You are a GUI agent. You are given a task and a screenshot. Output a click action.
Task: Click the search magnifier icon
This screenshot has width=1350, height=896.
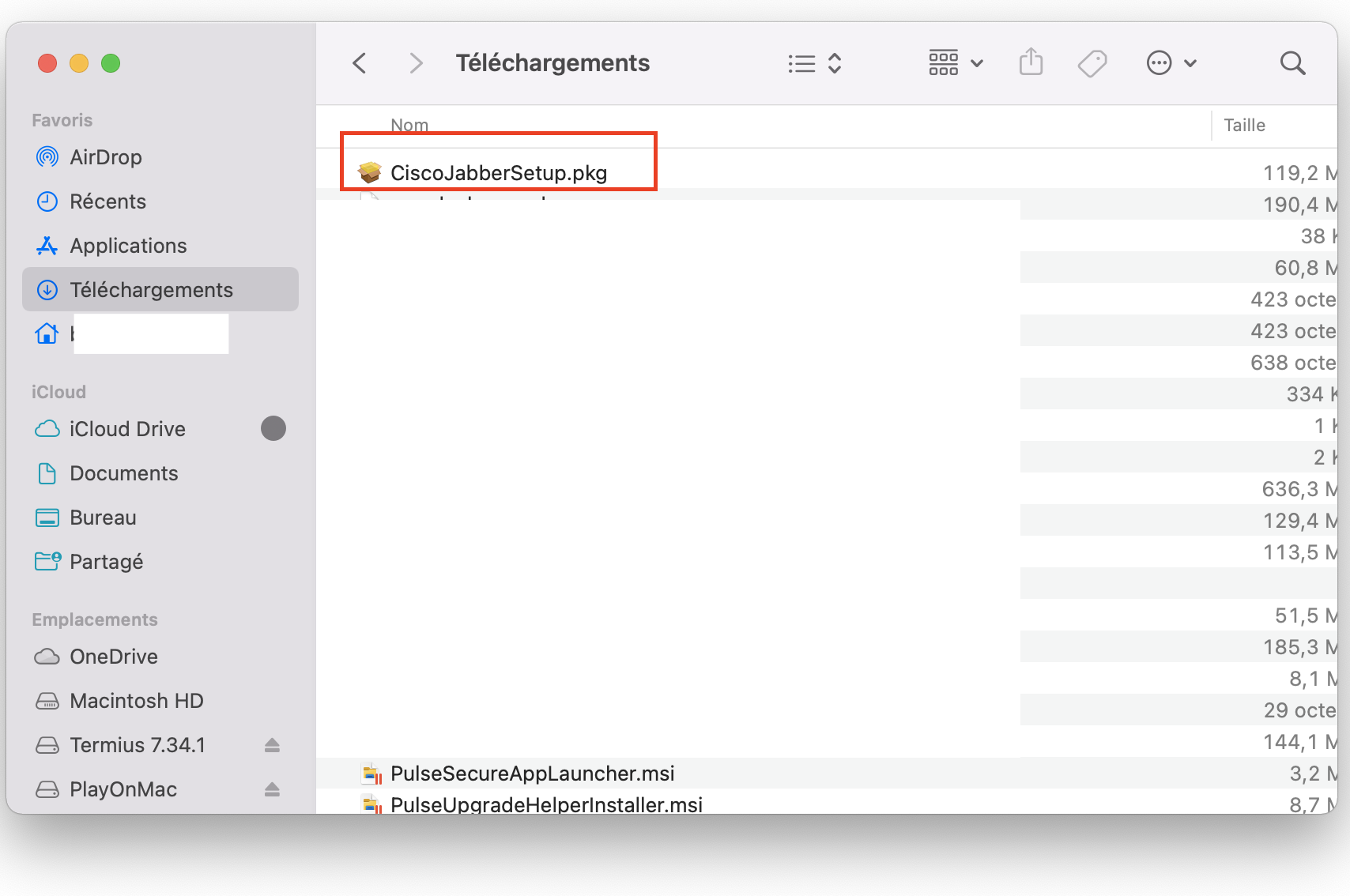1292,63
